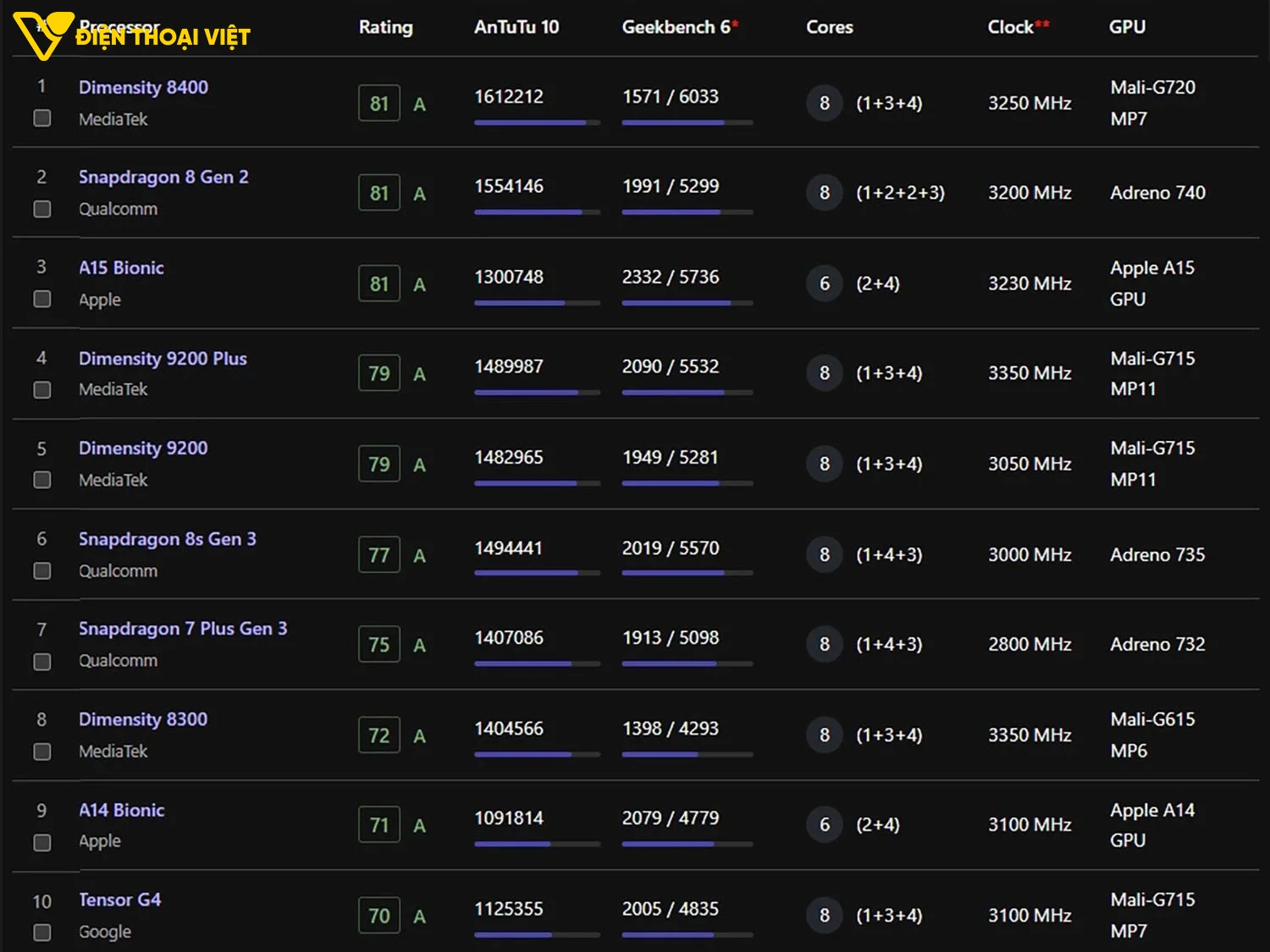Click the rating badge 79 for Dimensity 9200 Plus
Screen dimensions: 1270x952
pyautogui.click(x=378, y=373)
